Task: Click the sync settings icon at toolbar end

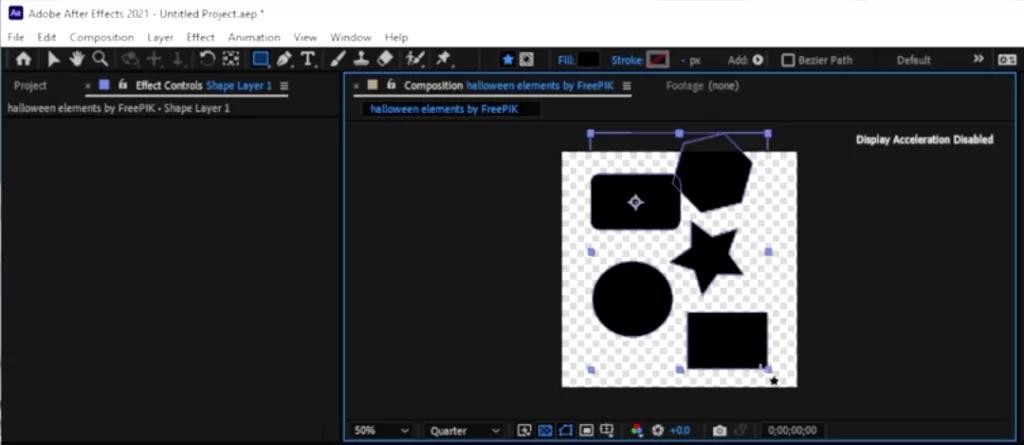Action: (x=1007, y=60)
